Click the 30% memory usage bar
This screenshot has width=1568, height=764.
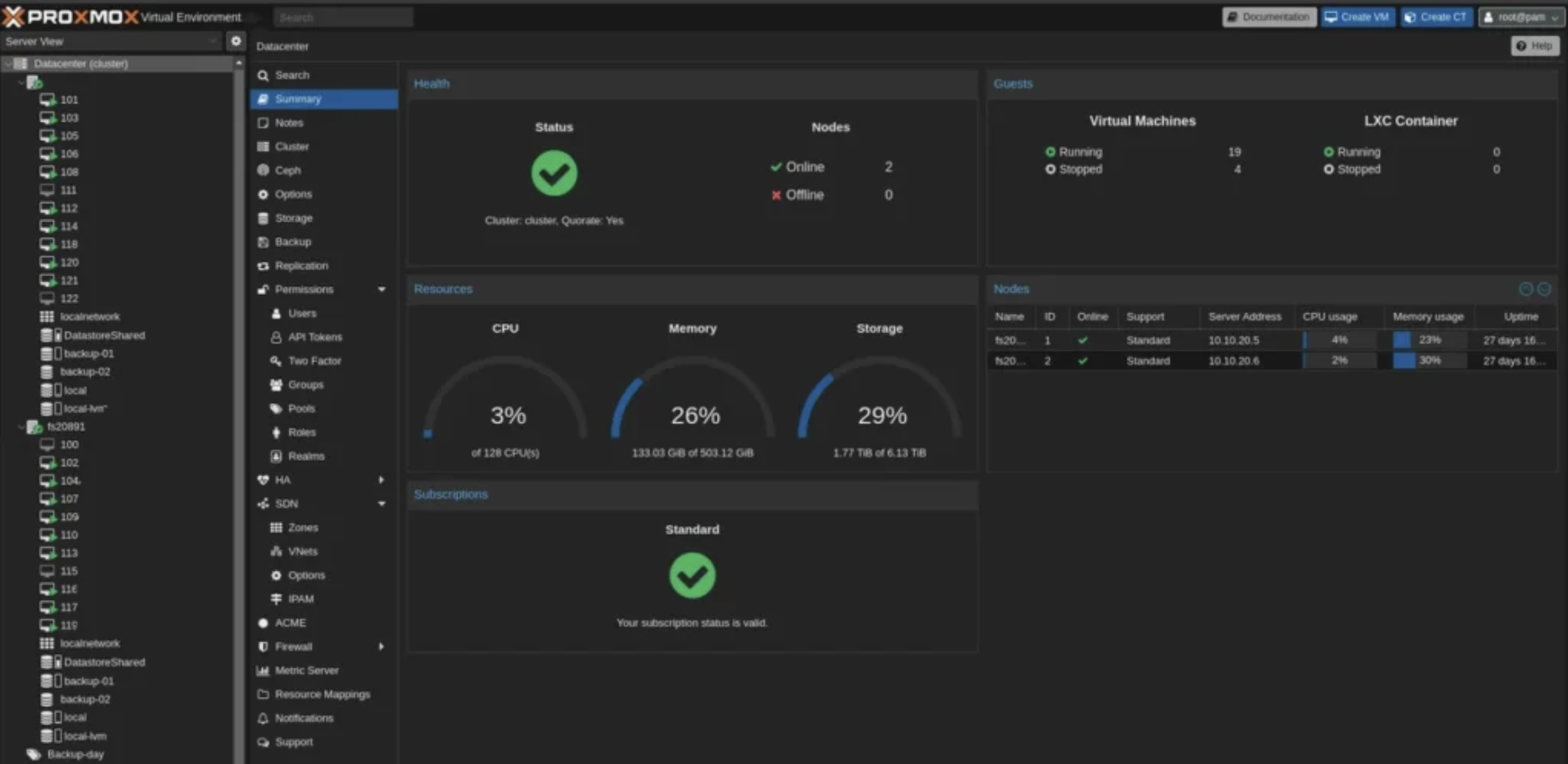1429,360
